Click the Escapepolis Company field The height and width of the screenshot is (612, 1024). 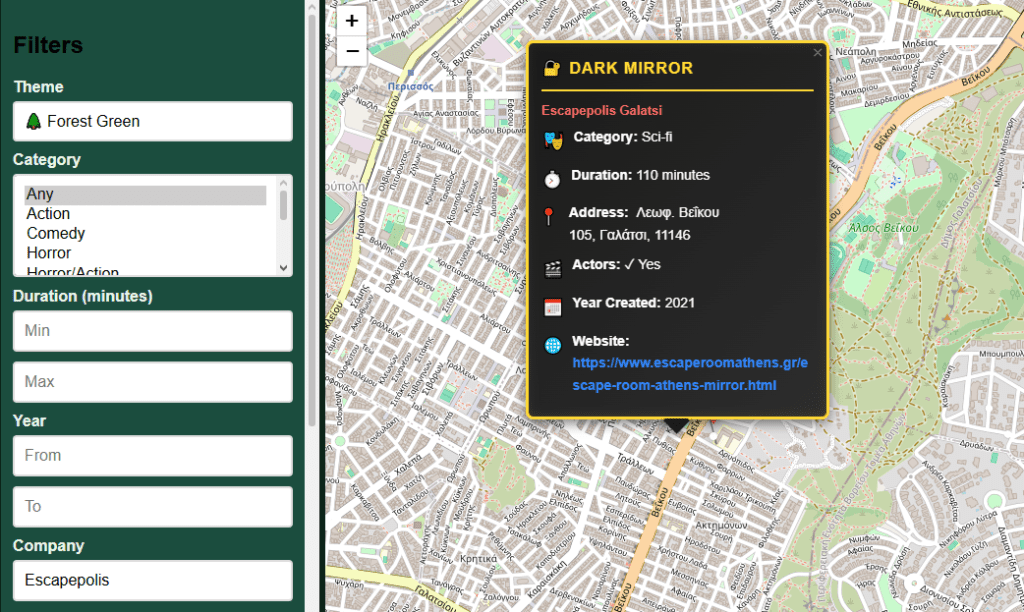click(x=152, y=580)
